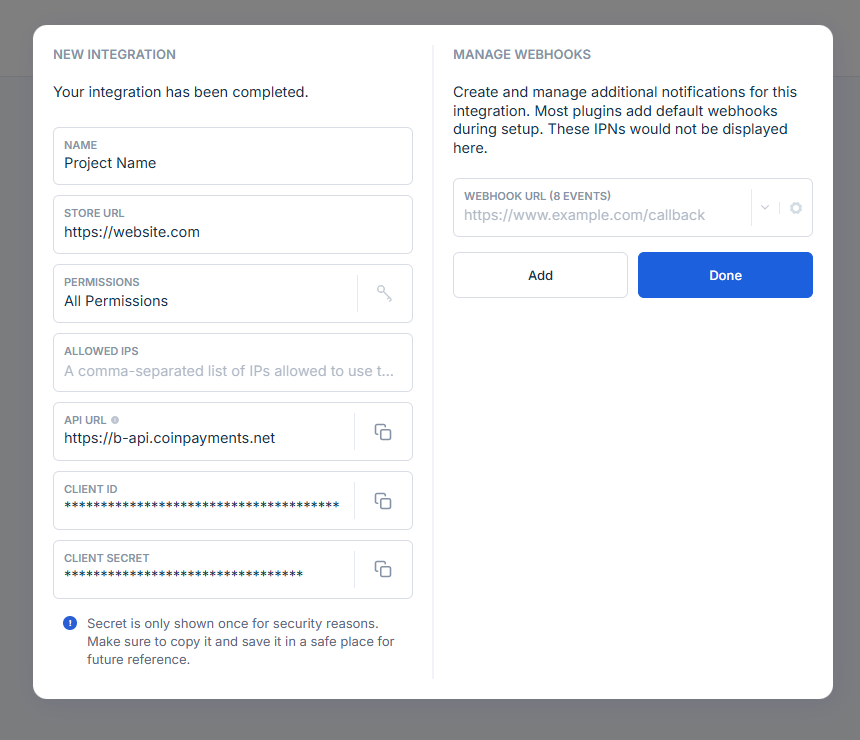Expand the webhook events dropdown chevron
Viewport: 860px width, 740px height.
765,208
